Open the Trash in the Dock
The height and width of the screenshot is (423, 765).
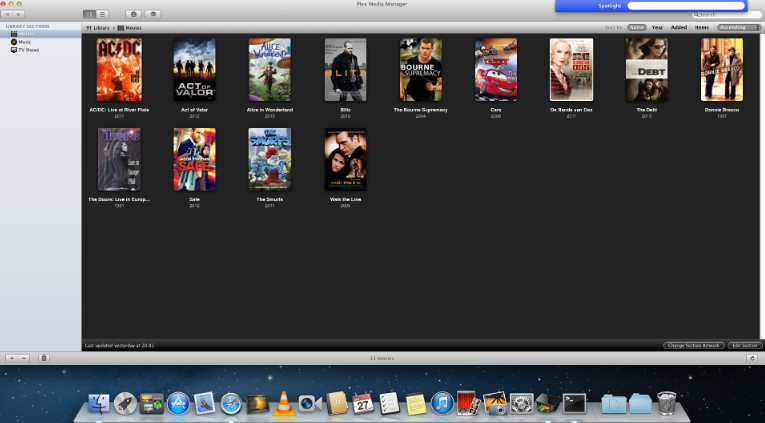click(666, 403)
